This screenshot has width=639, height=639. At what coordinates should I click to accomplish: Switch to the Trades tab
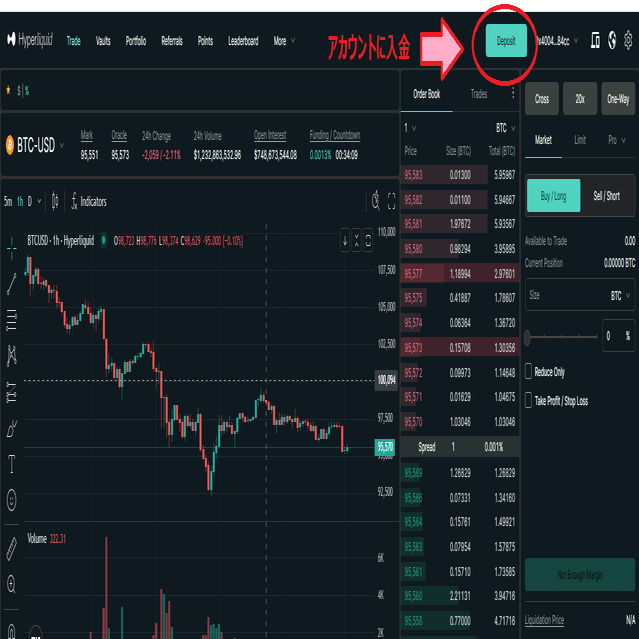coord(479,94)
